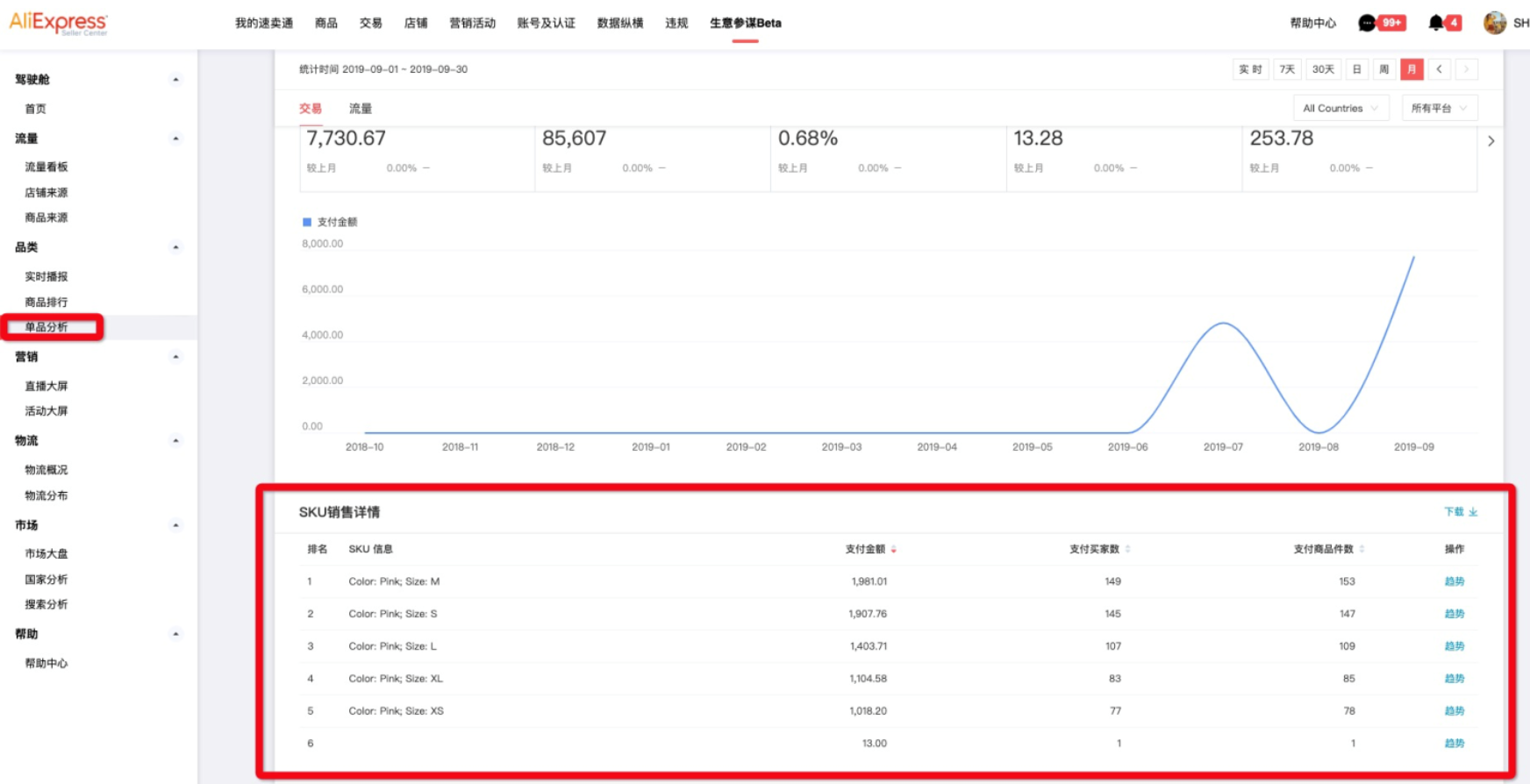Screen dimensions: 1530x784
Task: Toggle the 支付金额 chart legend series
Action: [x=330, y=222]
